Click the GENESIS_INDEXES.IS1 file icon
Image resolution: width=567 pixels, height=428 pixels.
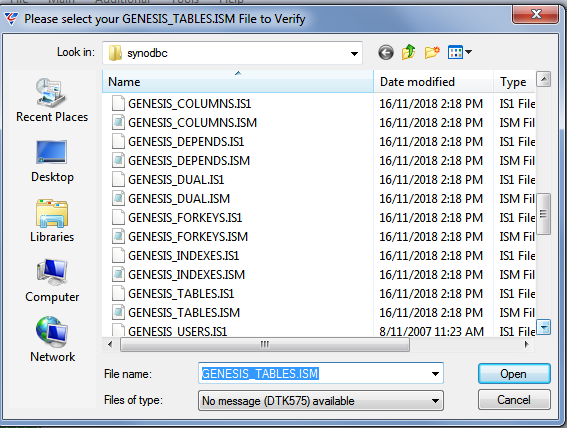click(118, 255)
